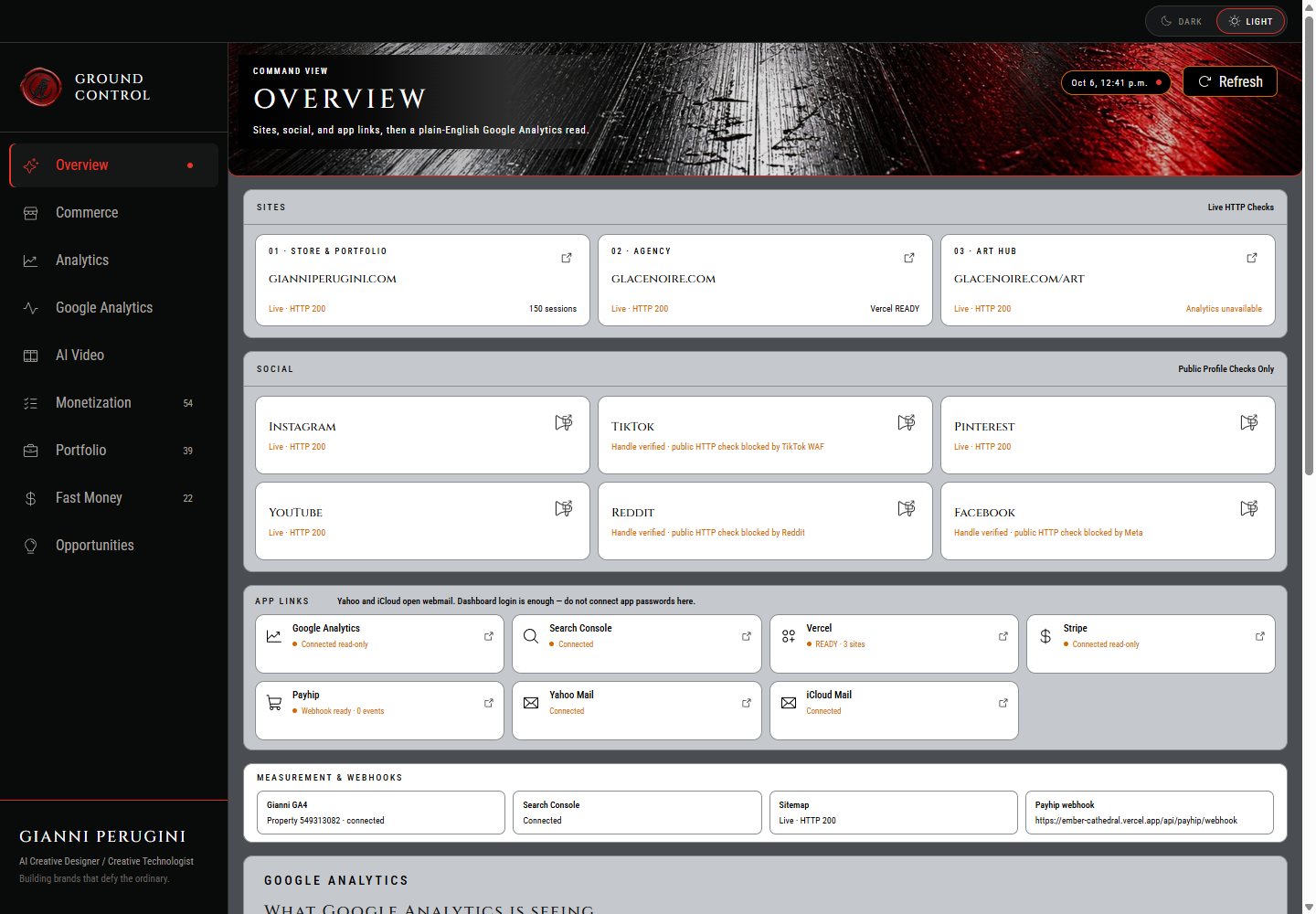Click the Vercel app grid icon
The image size is (1316, 914).
coord(789,636)
